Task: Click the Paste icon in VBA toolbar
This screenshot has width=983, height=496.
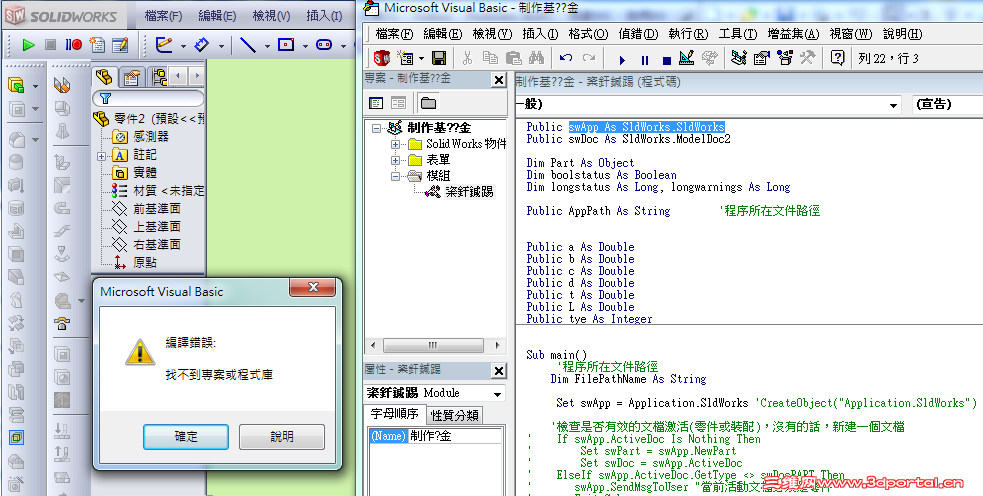Action: [513, 58]
